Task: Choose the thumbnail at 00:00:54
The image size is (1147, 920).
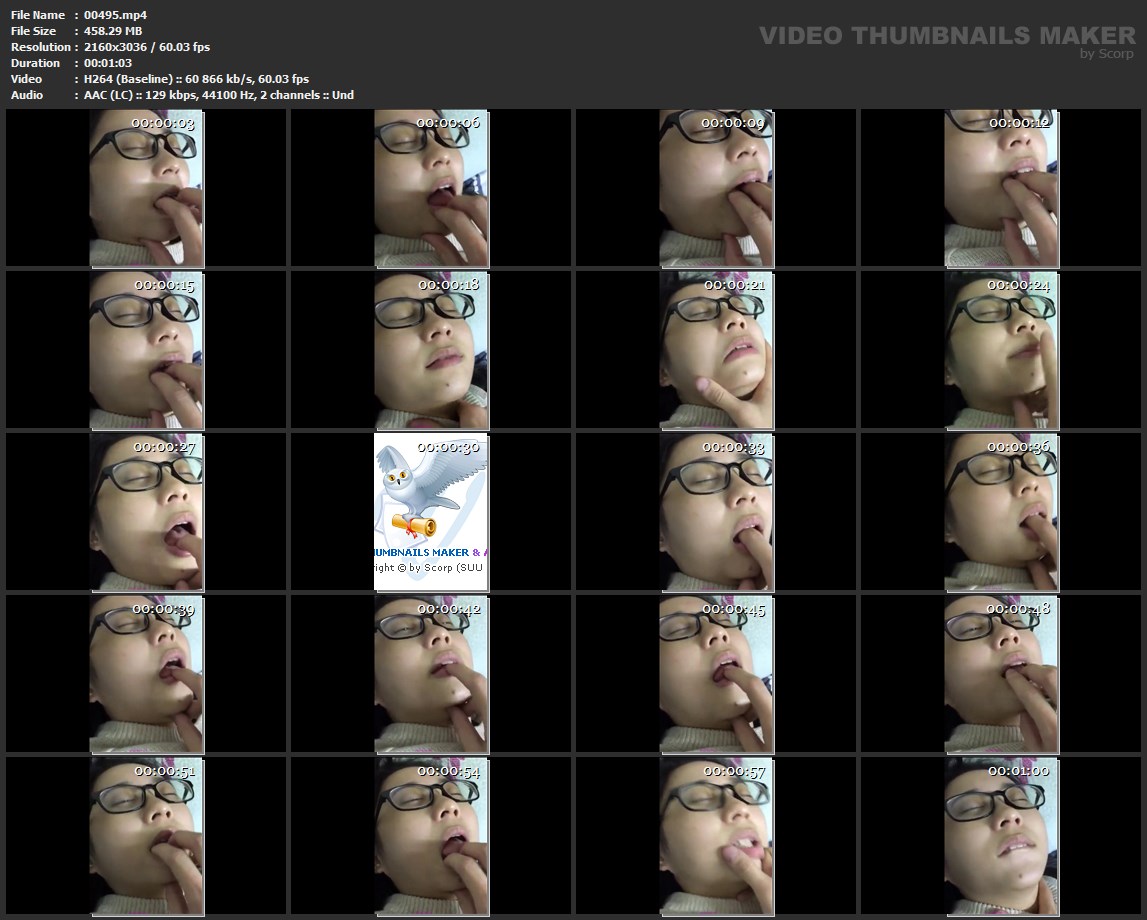Action: point(431,836)
